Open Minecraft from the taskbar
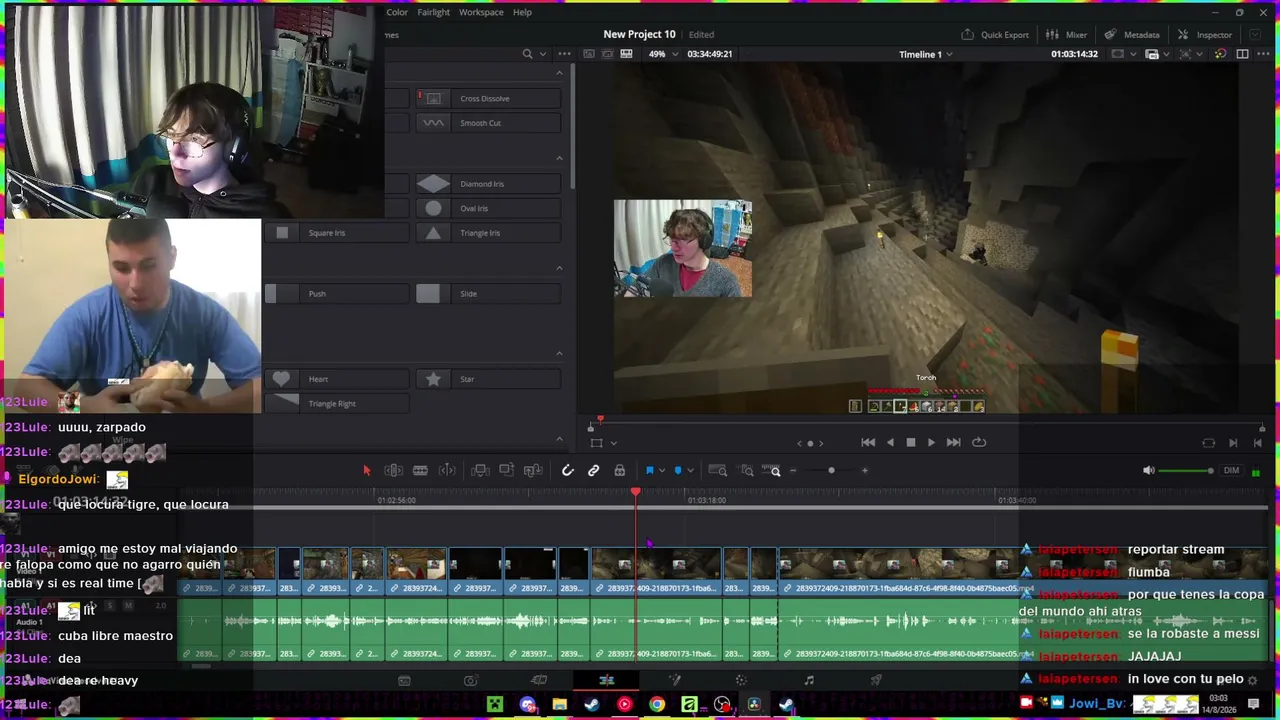Image resolution: width=1280 pixels, height=720 pixels. (495, 705)
